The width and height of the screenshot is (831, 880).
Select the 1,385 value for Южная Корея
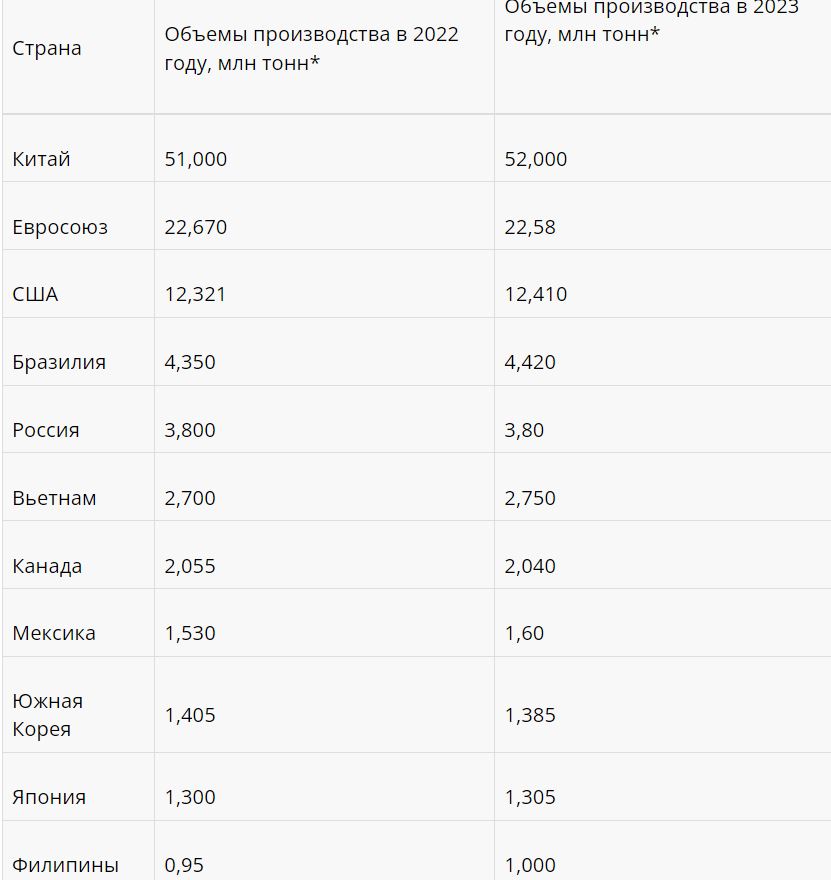pyautogui.click(x=530, y=716)
